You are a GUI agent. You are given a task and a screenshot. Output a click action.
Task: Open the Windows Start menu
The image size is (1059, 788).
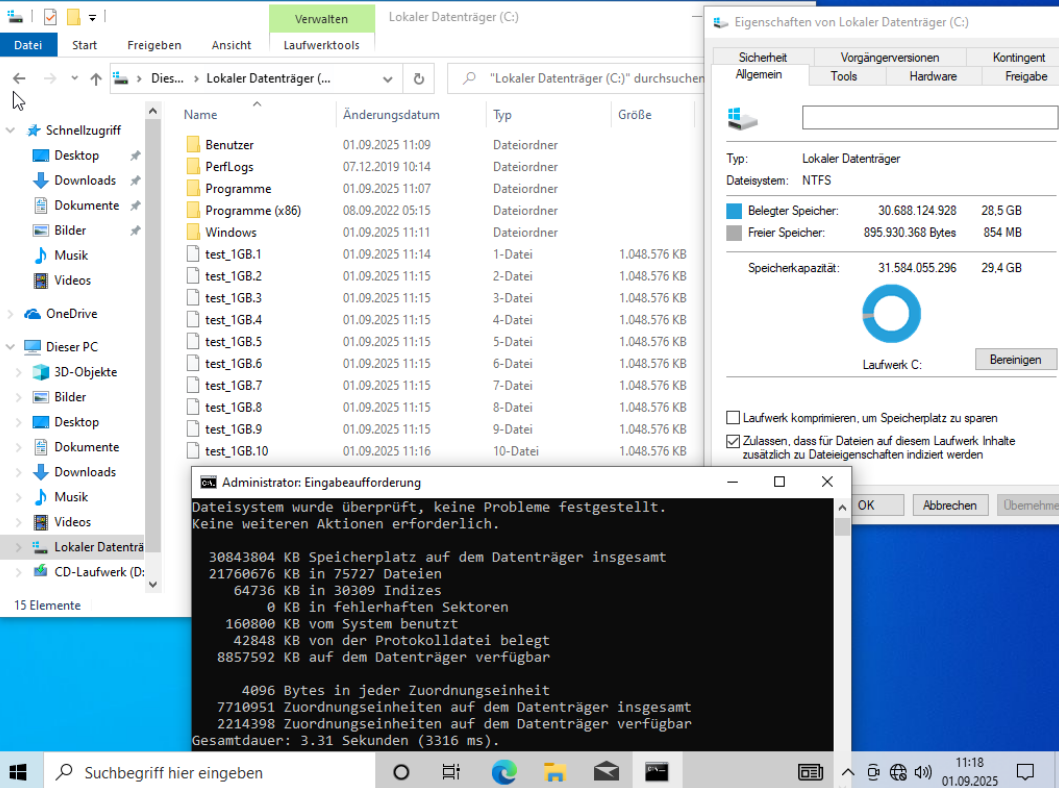tap(19, 771)
